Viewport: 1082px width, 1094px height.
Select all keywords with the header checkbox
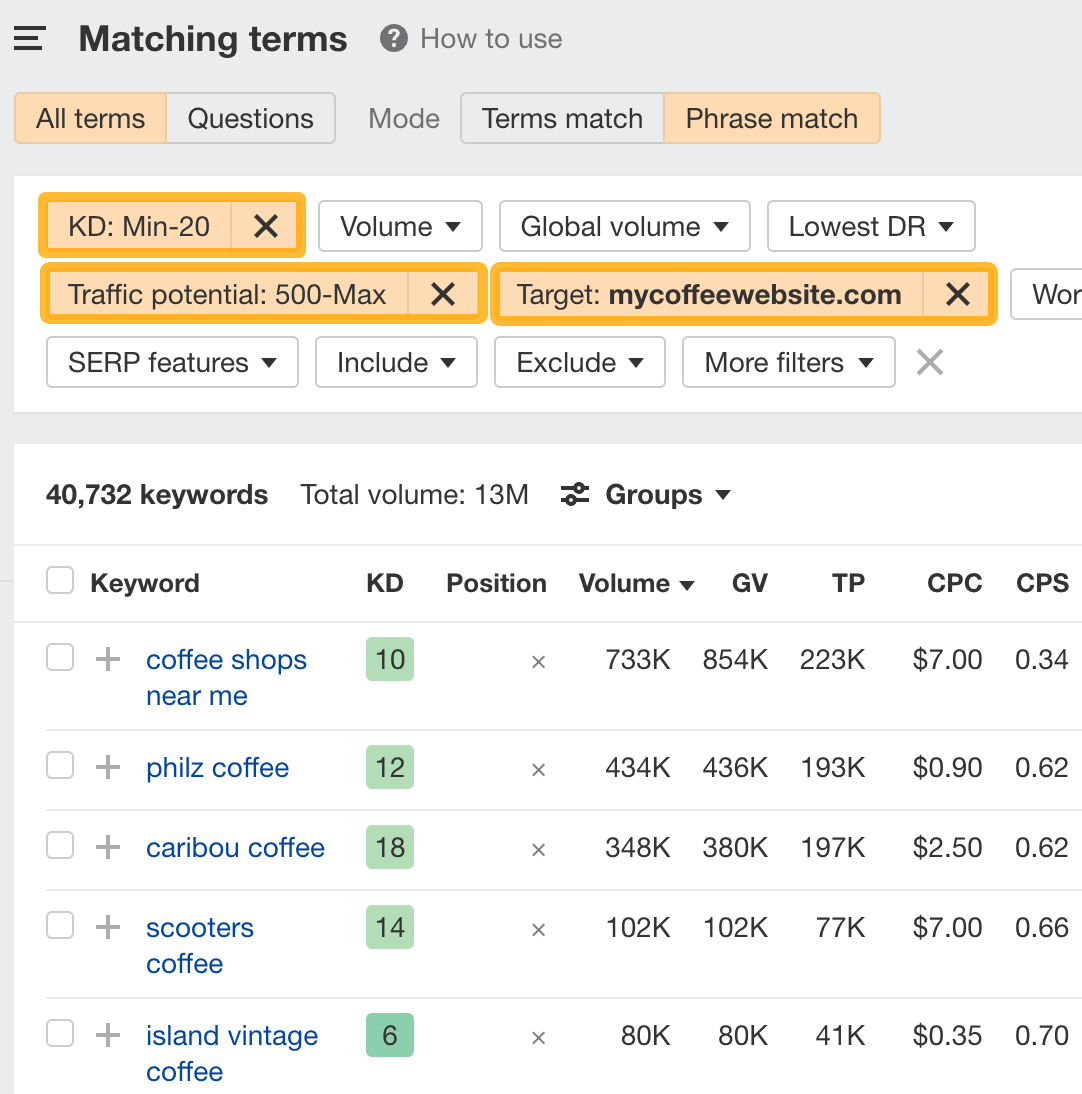point(60,580)
